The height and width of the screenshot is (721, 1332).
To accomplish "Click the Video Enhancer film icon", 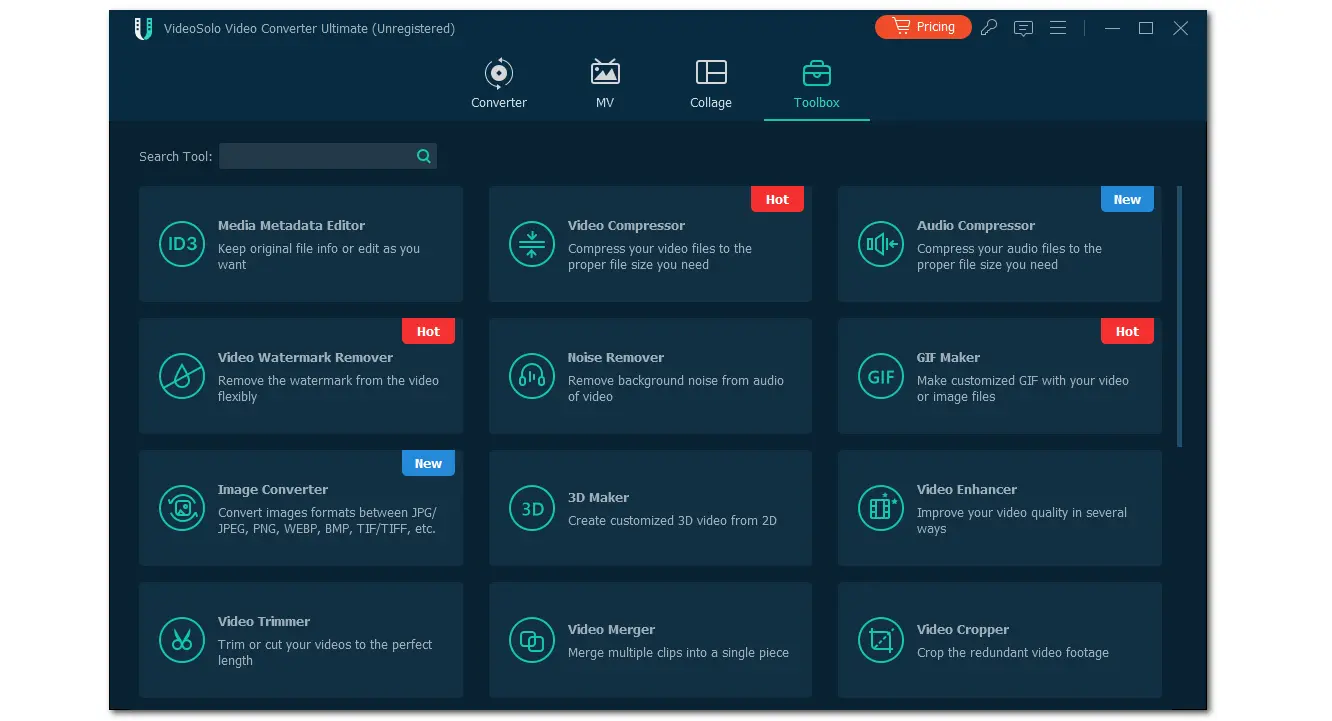I will [881, 508].
